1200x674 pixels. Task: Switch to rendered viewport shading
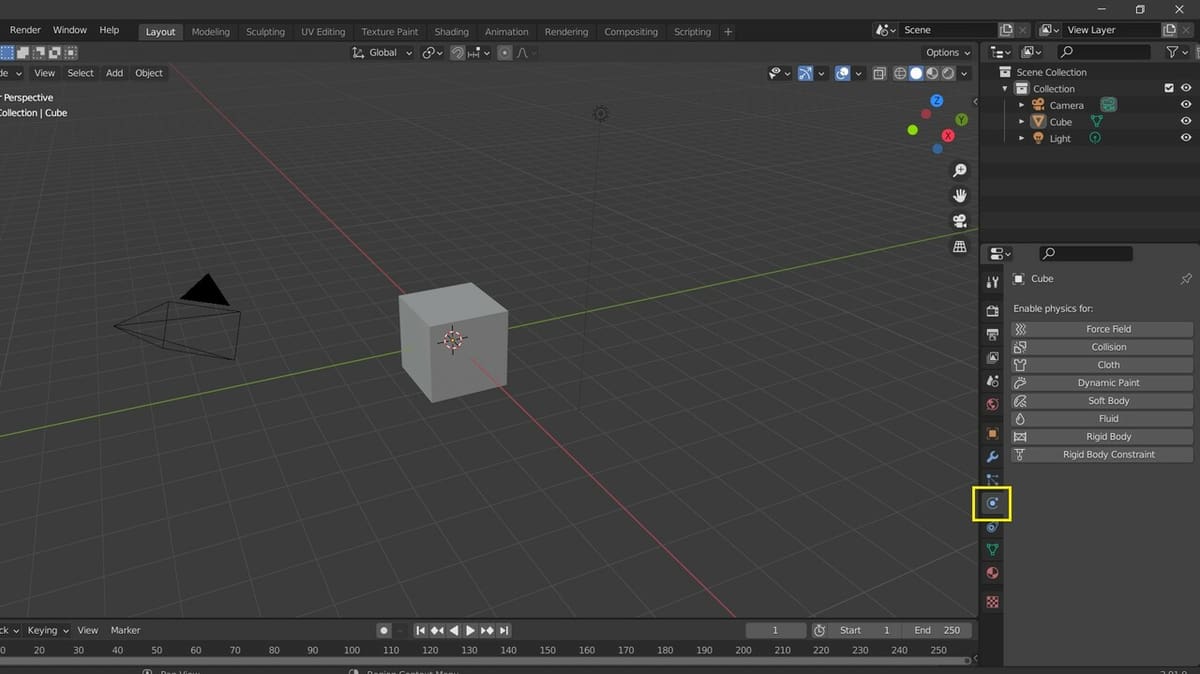[x=947, y=73]
